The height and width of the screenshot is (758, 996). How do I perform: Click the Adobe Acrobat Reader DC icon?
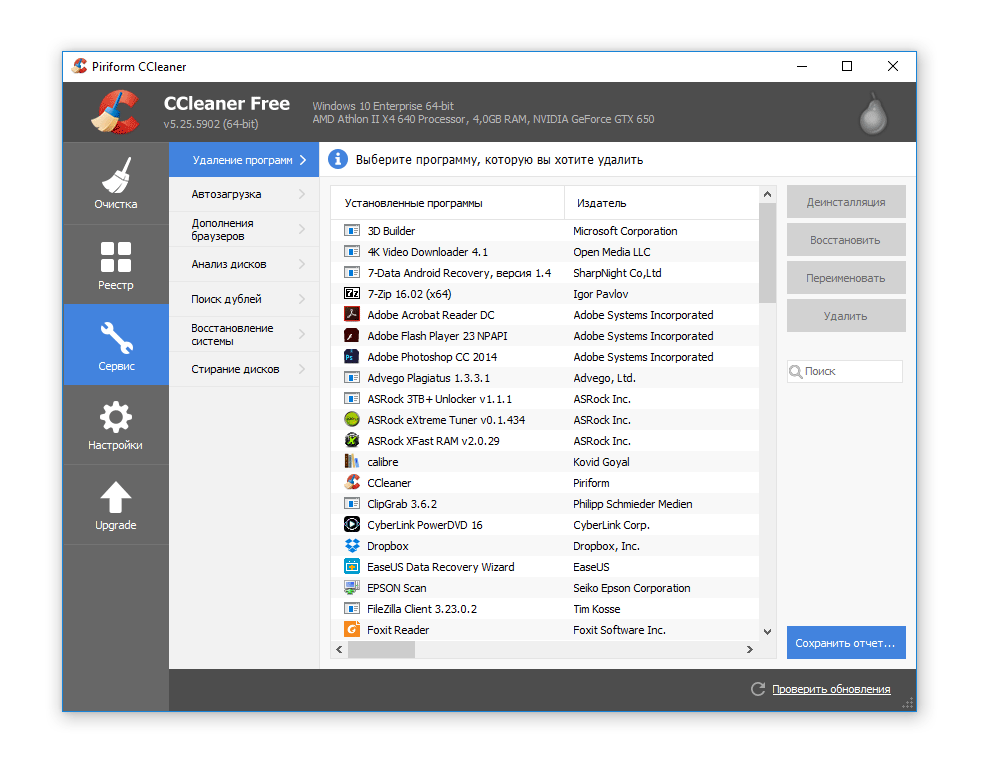[352, 315]
